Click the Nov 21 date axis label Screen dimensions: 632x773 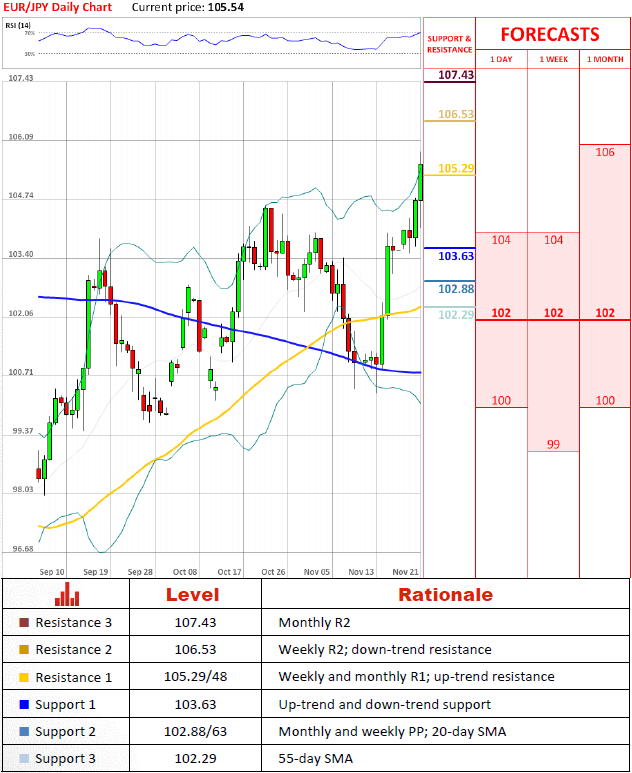[405, 572]
